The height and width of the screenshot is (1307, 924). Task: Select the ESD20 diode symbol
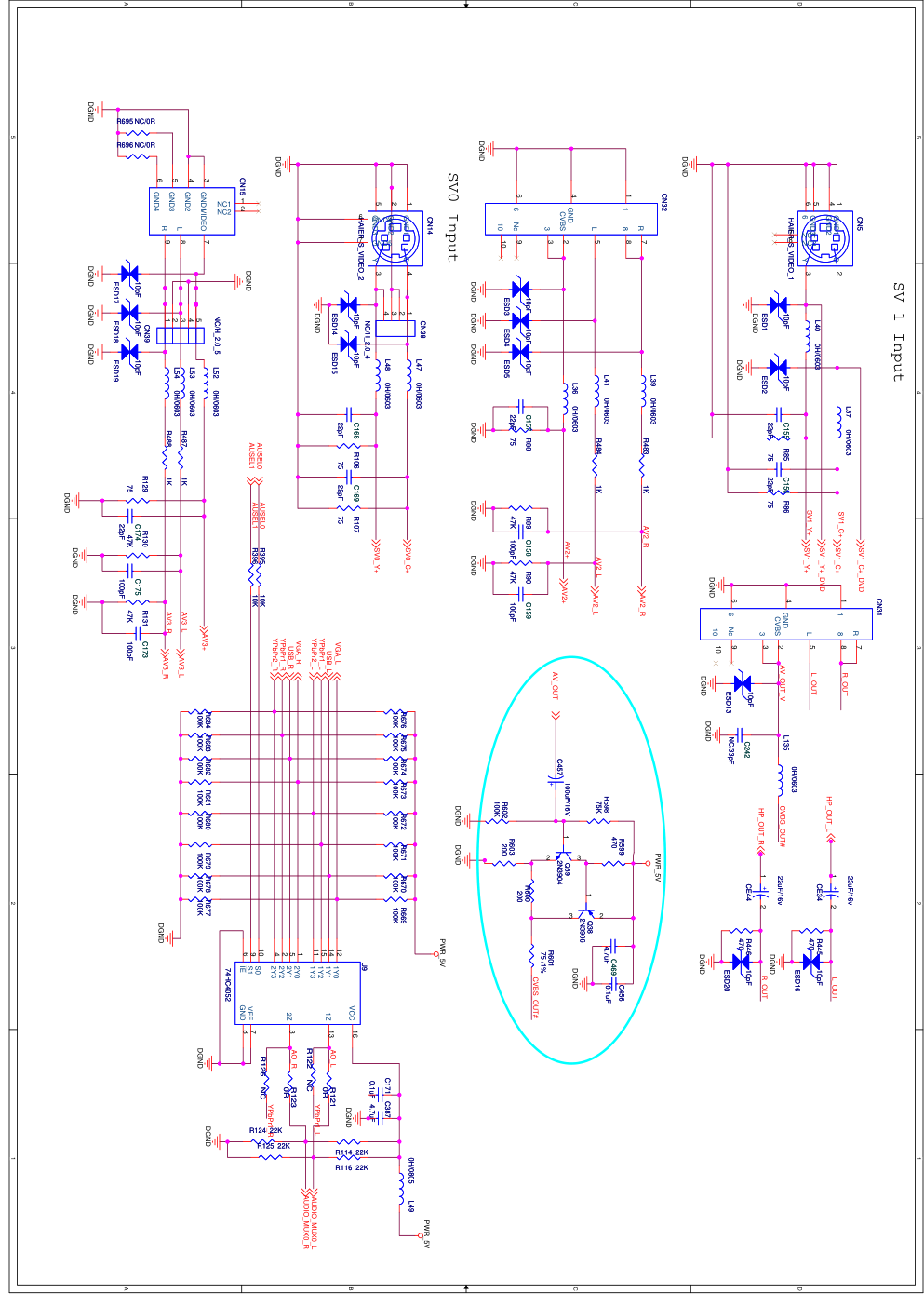click(741, 963)
